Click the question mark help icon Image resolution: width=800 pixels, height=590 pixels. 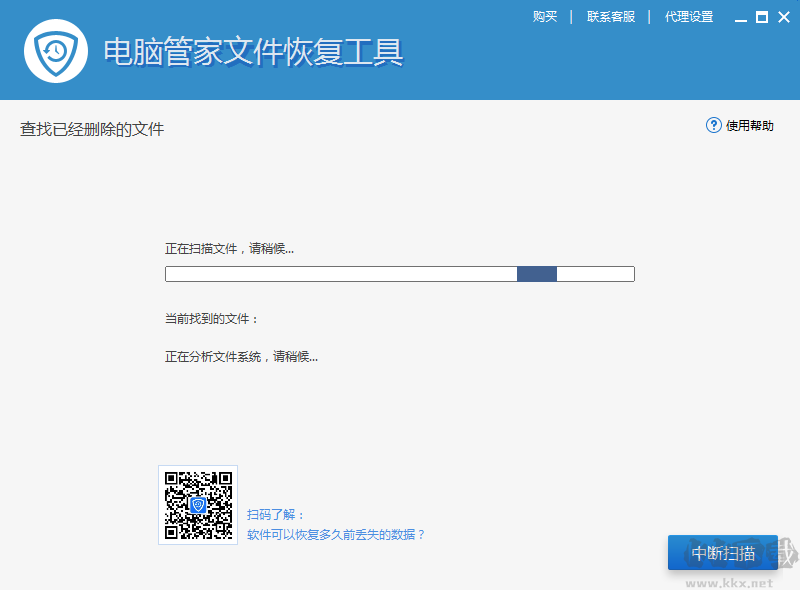[x=713, y=125]
